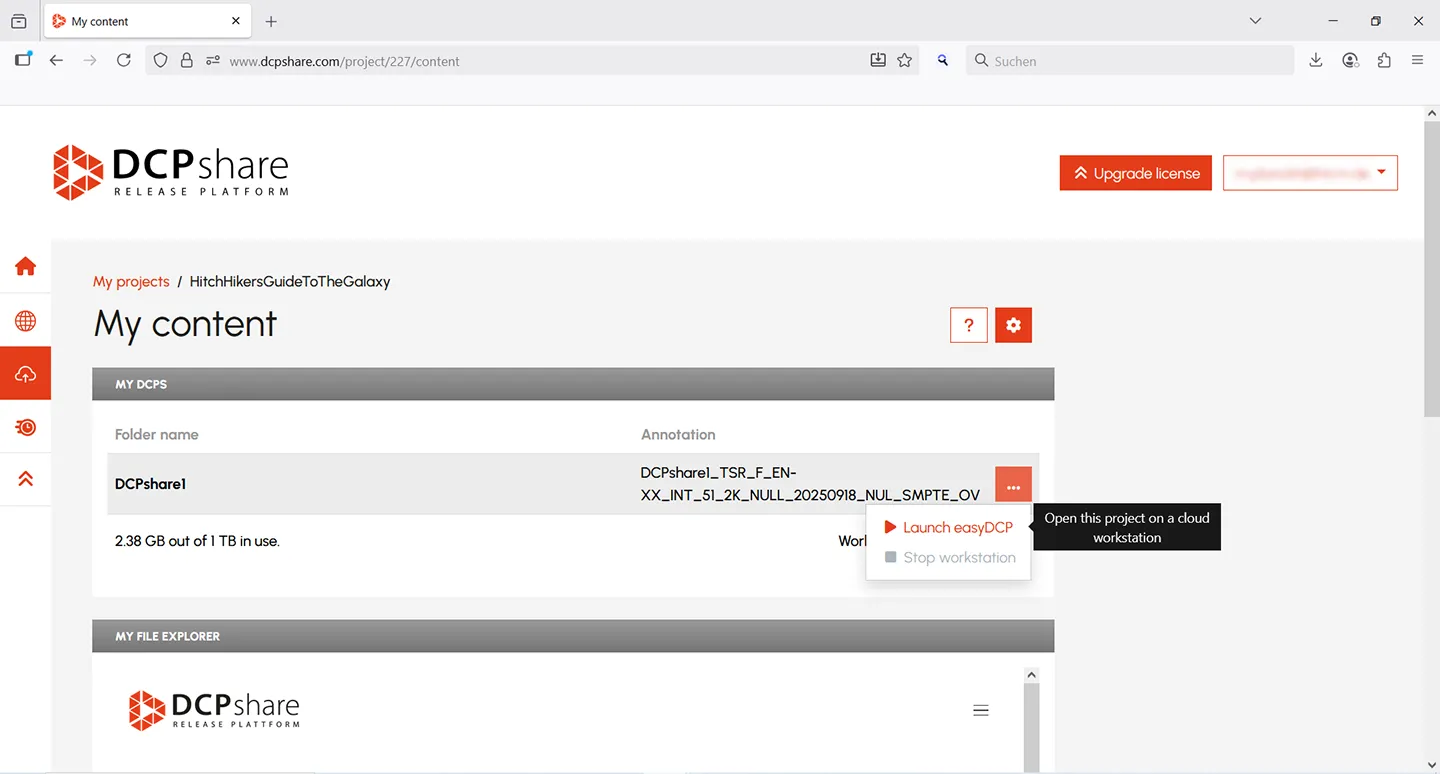
Task: Open Firefox application menu
Action: tap(1417, 61)
